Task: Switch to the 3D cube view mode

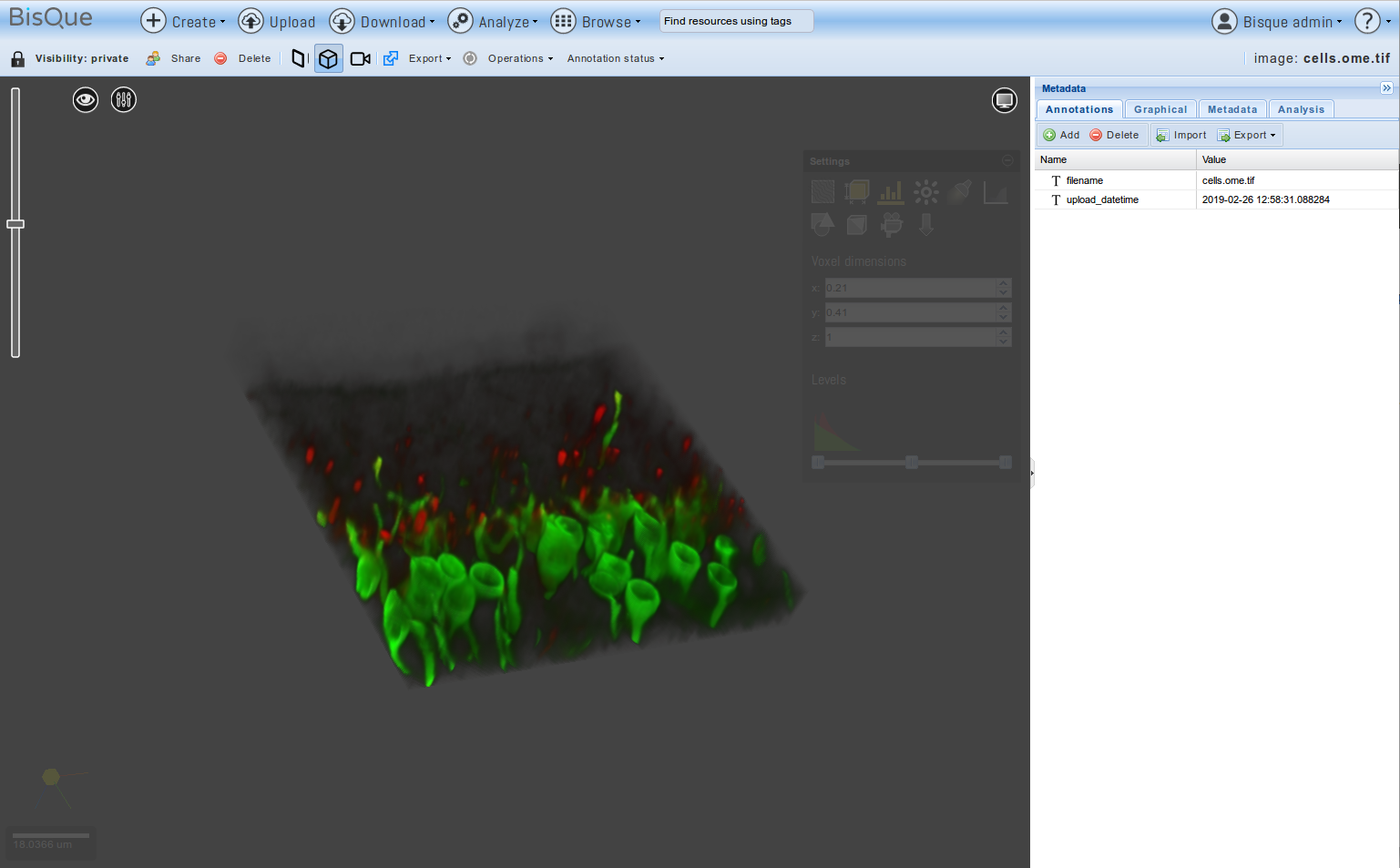Action: tap(328, 59)
